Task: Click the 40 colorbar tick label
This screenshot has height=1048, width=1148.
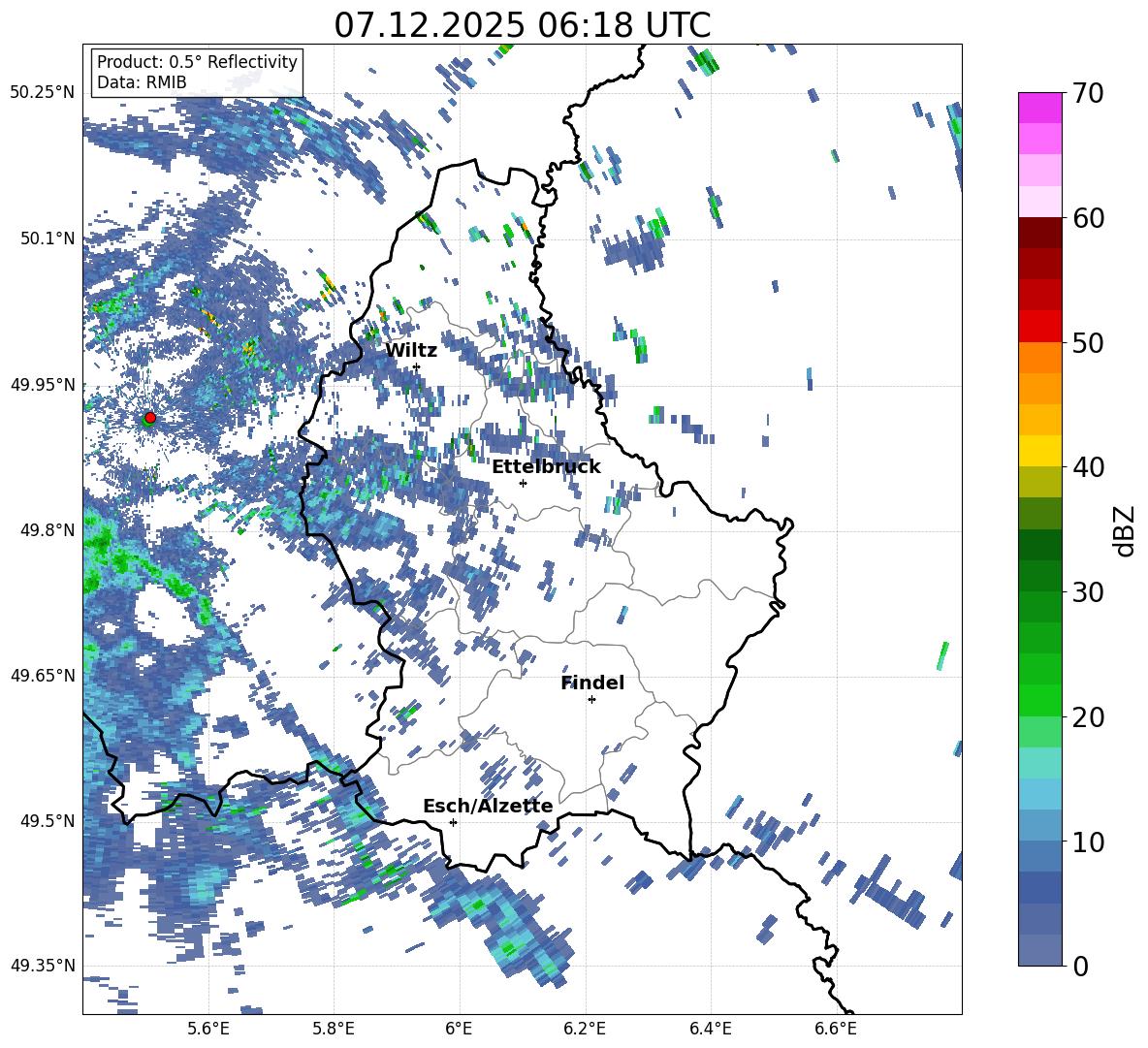Action: (1088, 467)
